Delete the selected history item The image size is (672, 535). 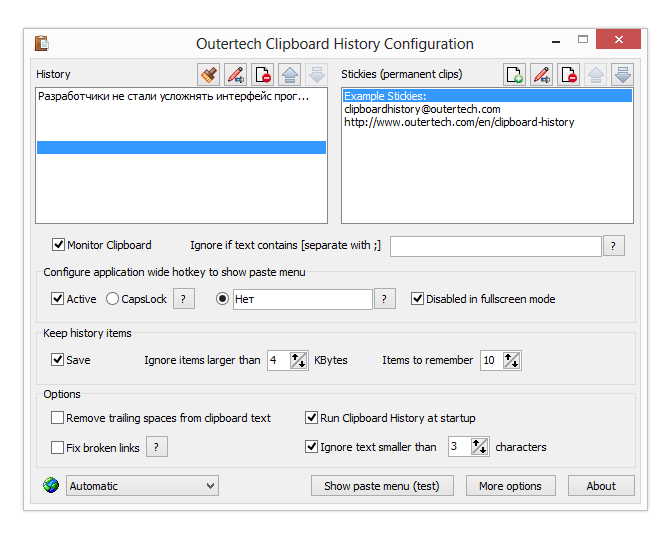[263, 74]
